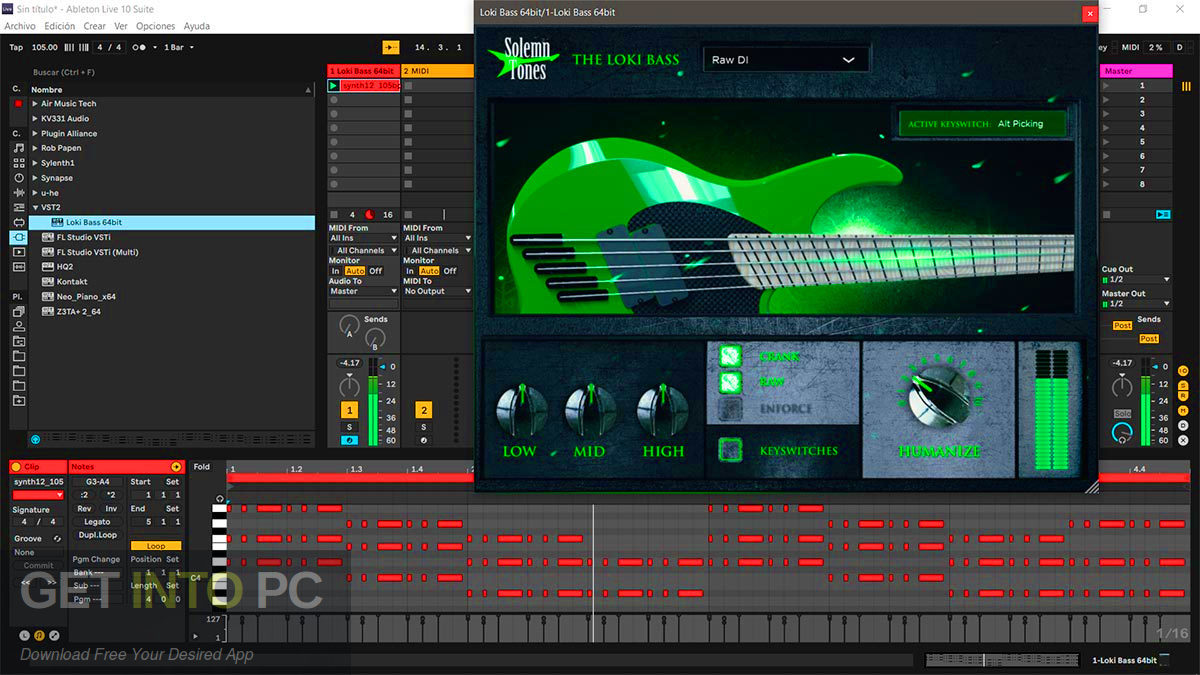The image size is (1200, 675).
Task: Open the Ayuda menu
Action: pyautogui.click(x=197, y=26)
